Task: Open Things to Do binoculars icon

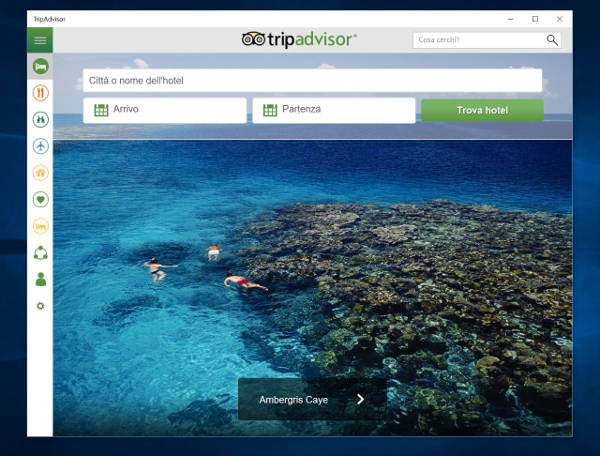Action: coord(40,120)
